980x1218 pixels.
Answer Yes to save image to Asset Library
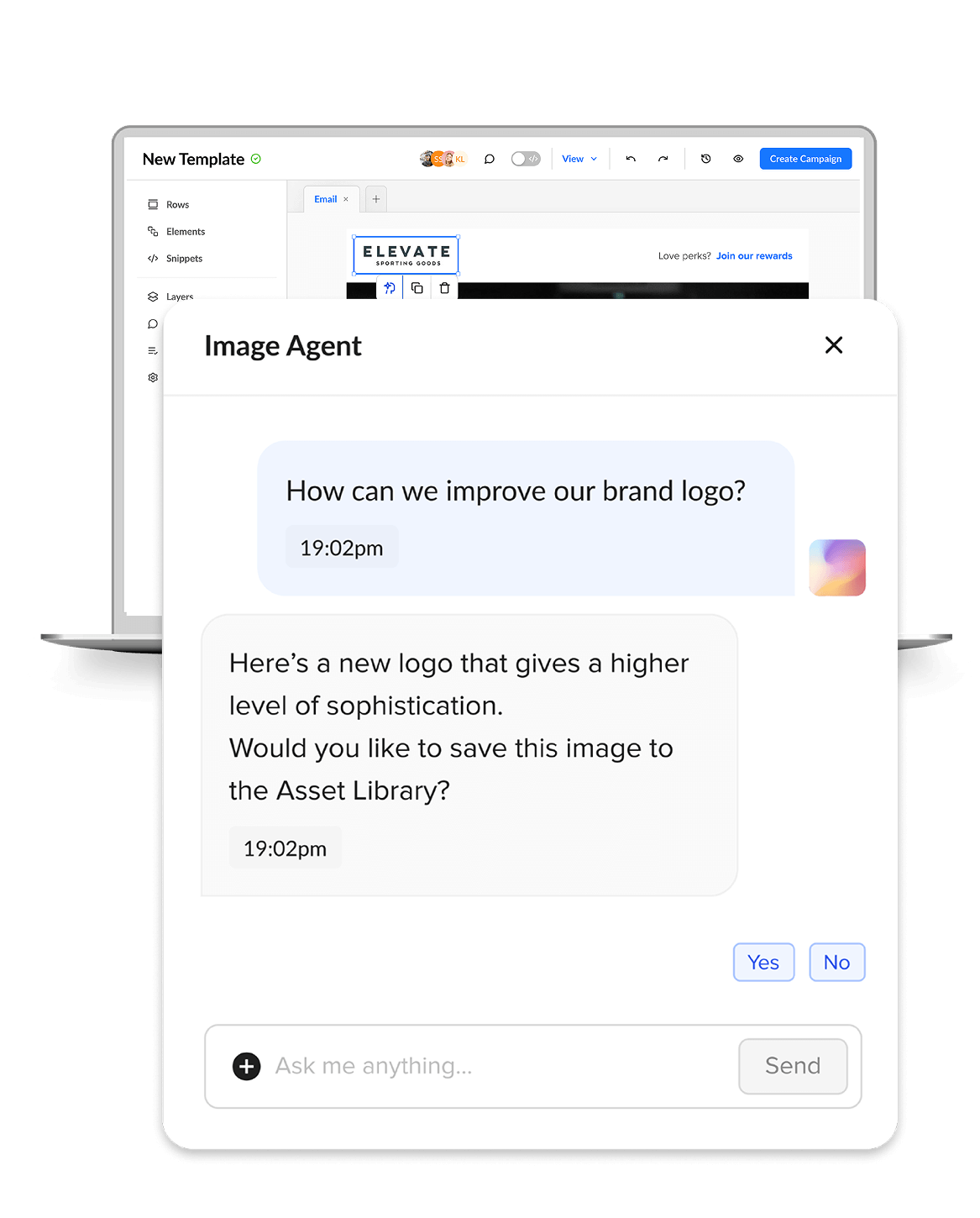pos(763,962)
